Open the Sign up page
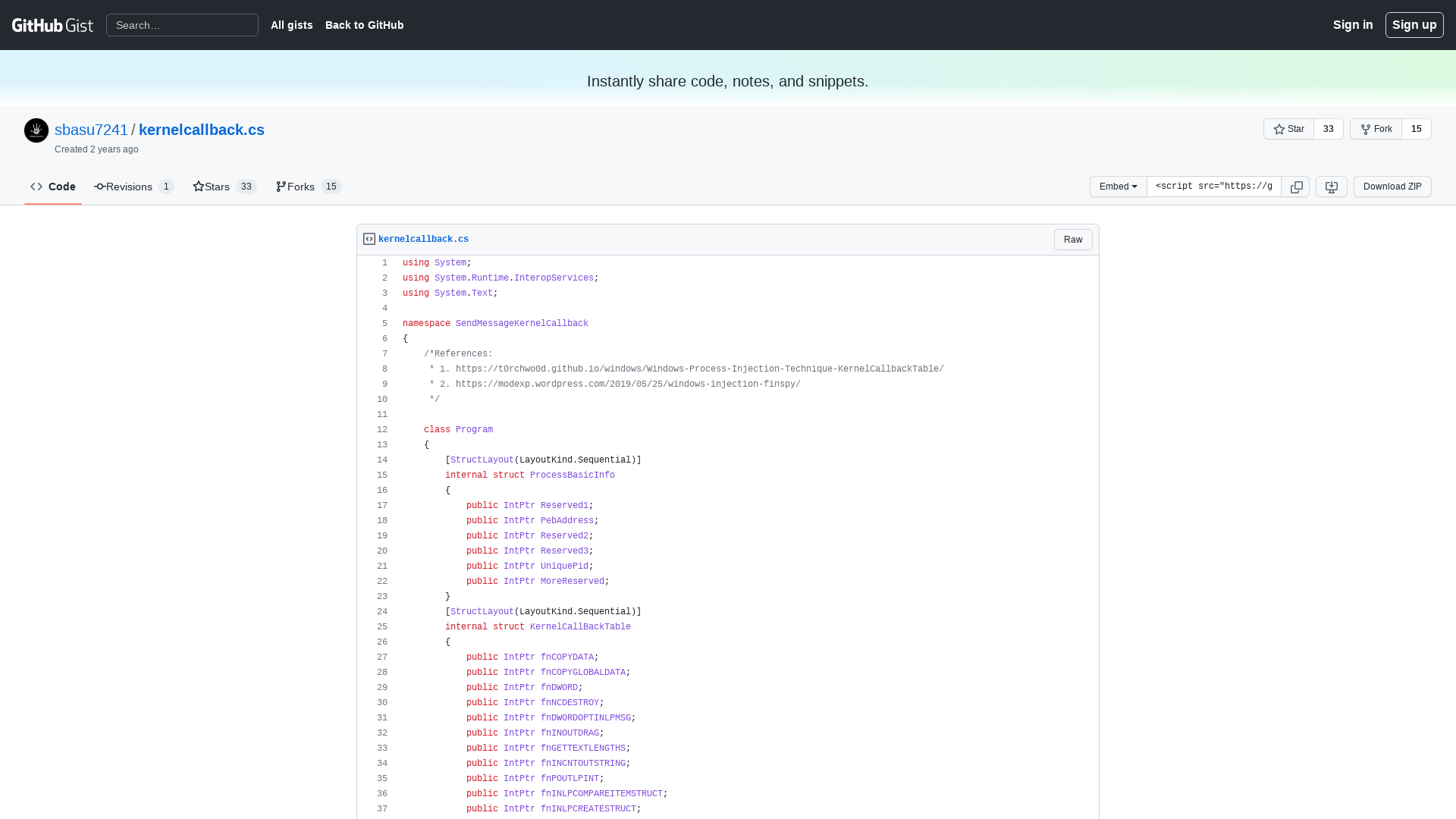Viewport: 1456px width, 819px height. pyautogui.click(x=1414, y=25)
